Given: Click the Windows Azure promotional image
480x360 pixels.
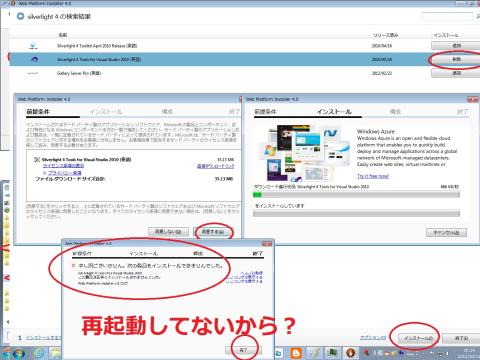Looking at the screenshot, I should (304, 153).
